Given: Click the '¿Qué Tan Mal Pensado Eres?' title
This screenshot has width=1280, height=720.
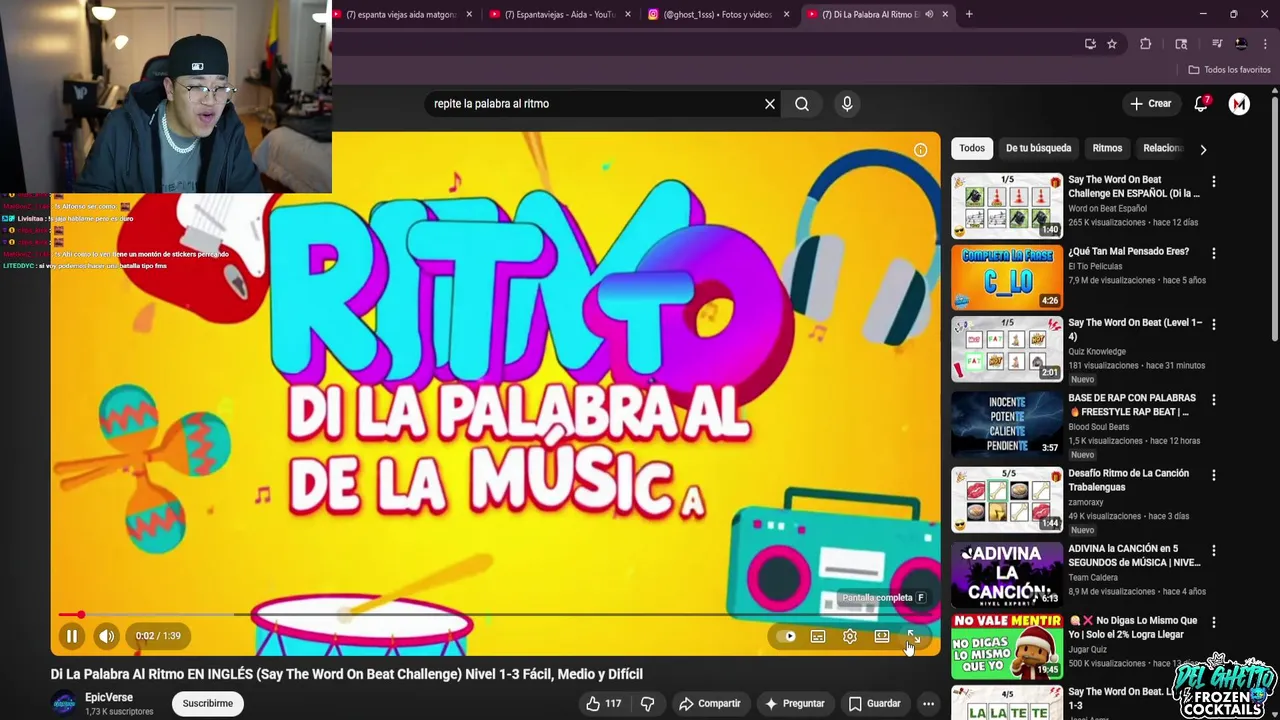Looking at the screenshot, I should pos(1128,252).
